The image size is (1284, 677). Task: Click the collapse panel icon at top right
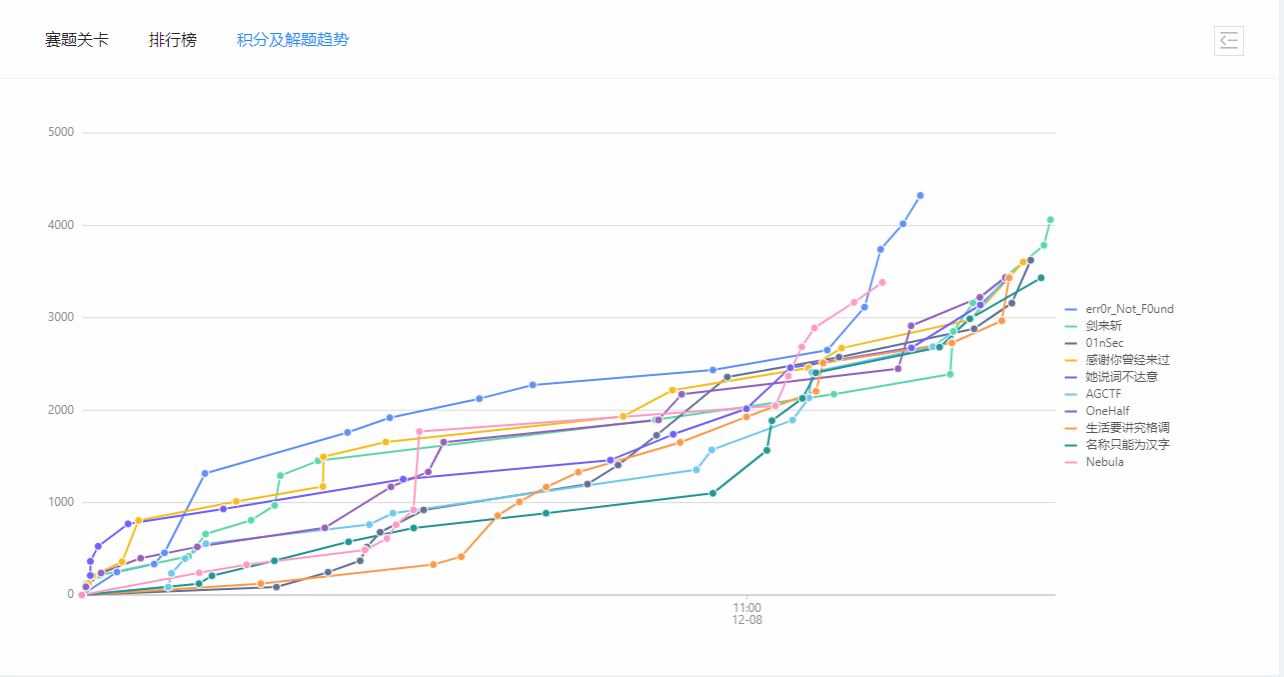coord(1229,40)
